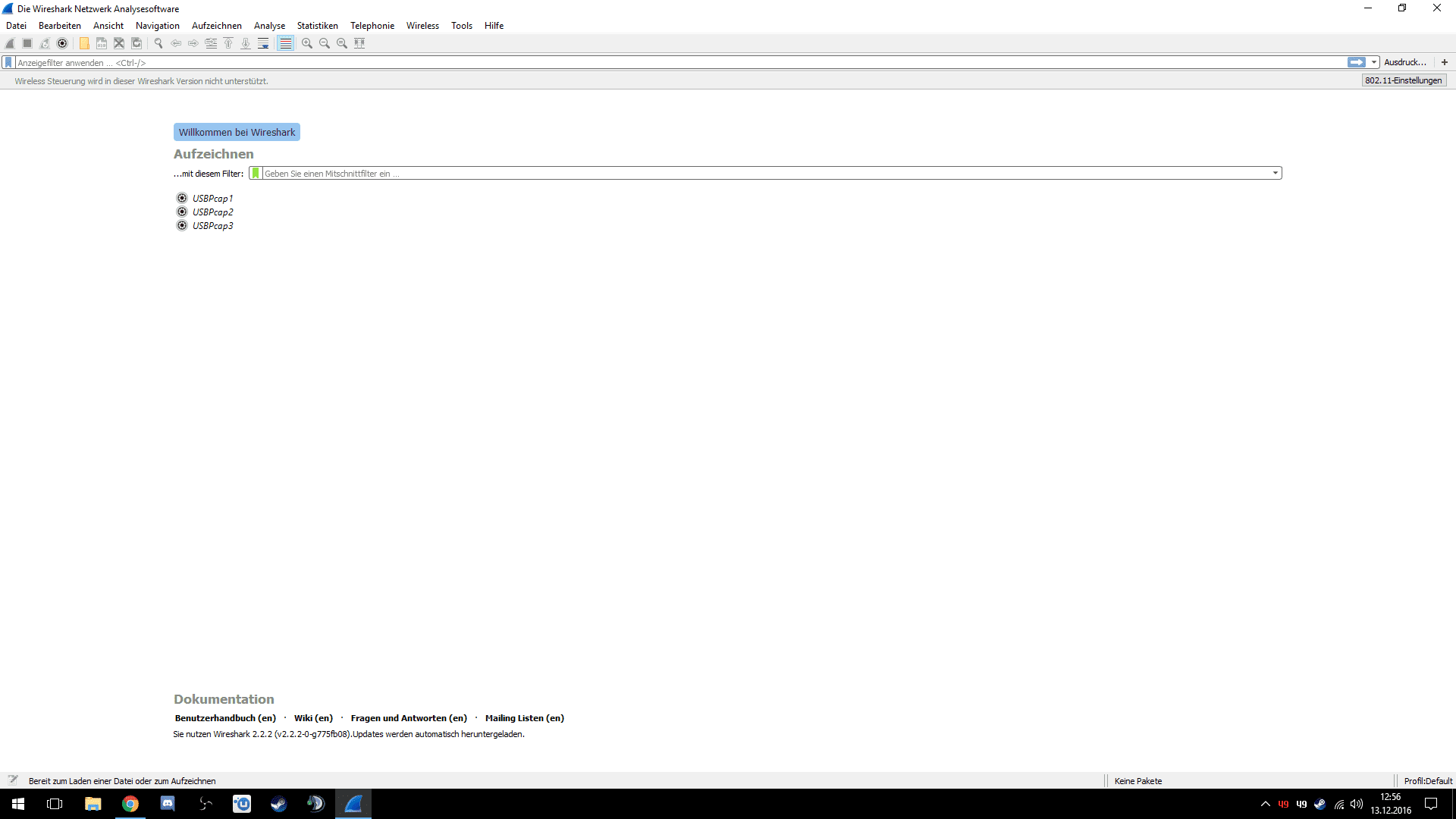Click gear icon next to USBPcap1
This screenshot has height=819, width=1456.
pos(182,198)
